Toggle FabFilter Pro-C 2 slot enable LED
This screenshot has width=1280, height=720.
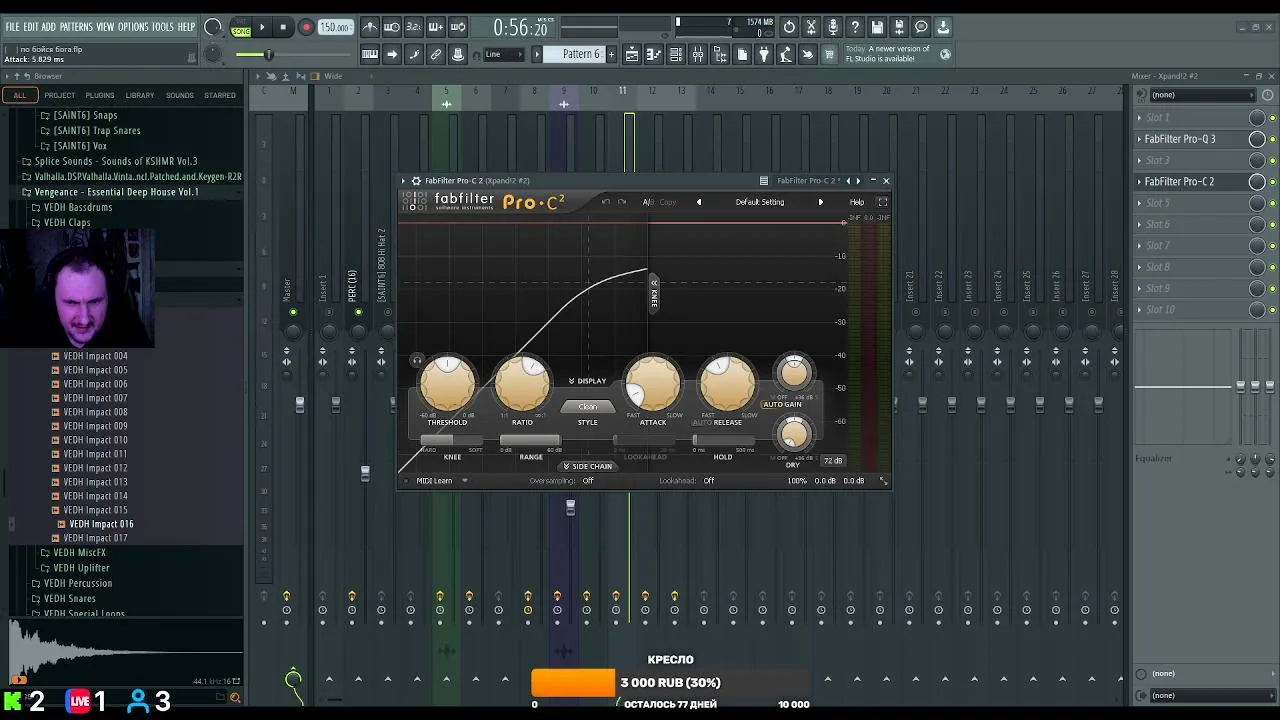click(x=1272, y=182)
